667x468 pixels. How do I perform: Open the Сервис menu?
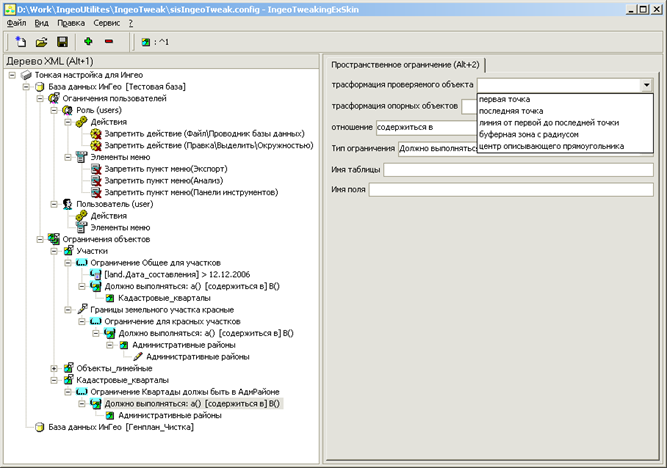(x=107, y=23)
